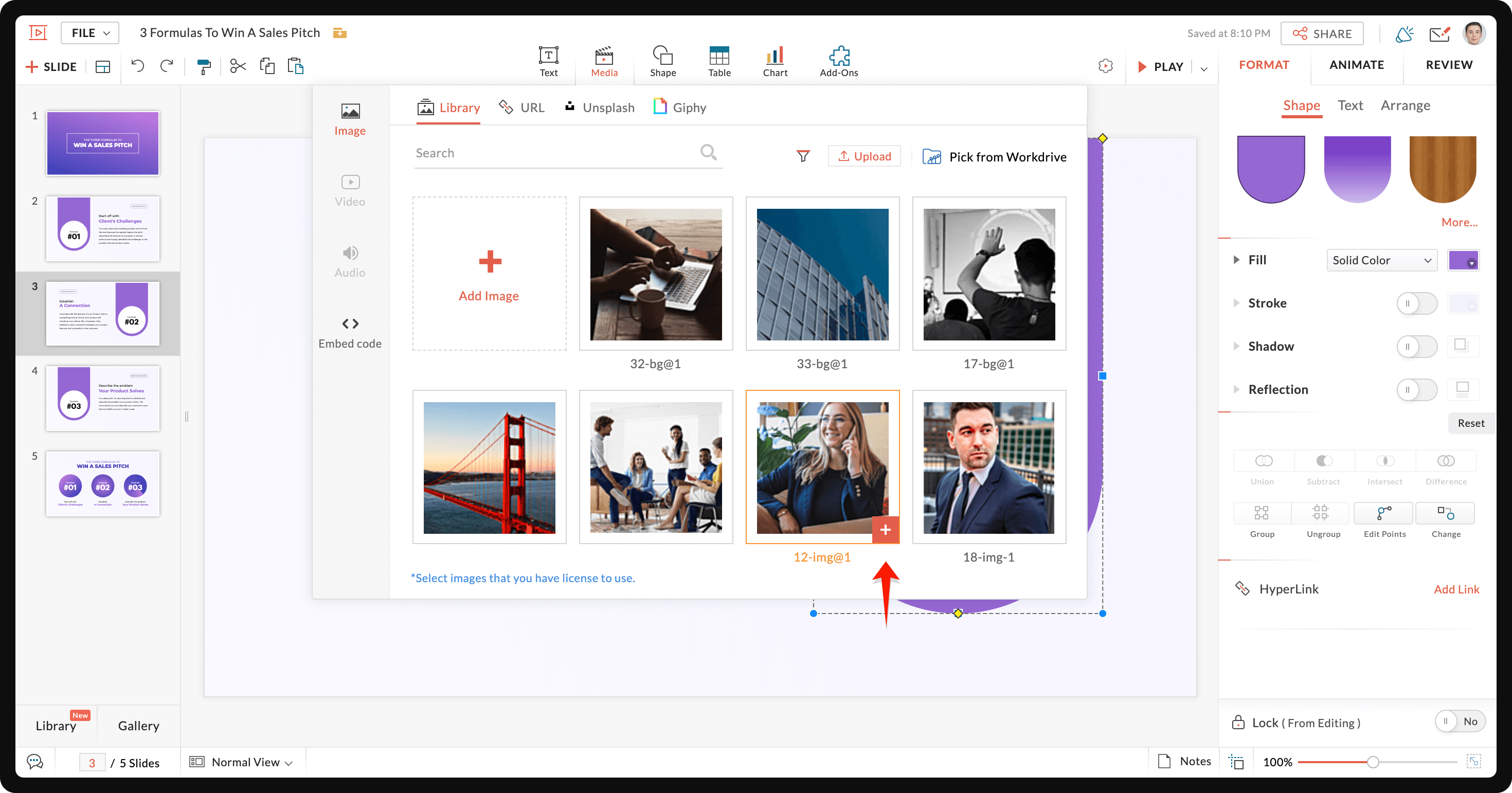
Task: Click the purple fill color swatch
Action: (1462, 260)
